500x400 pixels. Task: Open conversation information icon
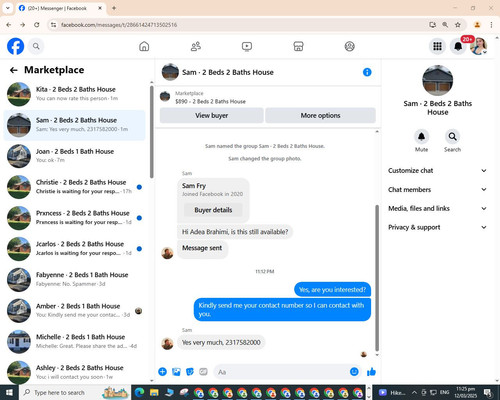[367, 72]
